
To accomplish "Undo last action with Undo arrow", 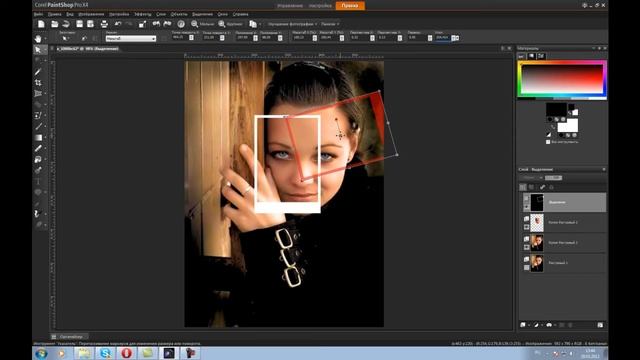I will click(x=118, y=24).
